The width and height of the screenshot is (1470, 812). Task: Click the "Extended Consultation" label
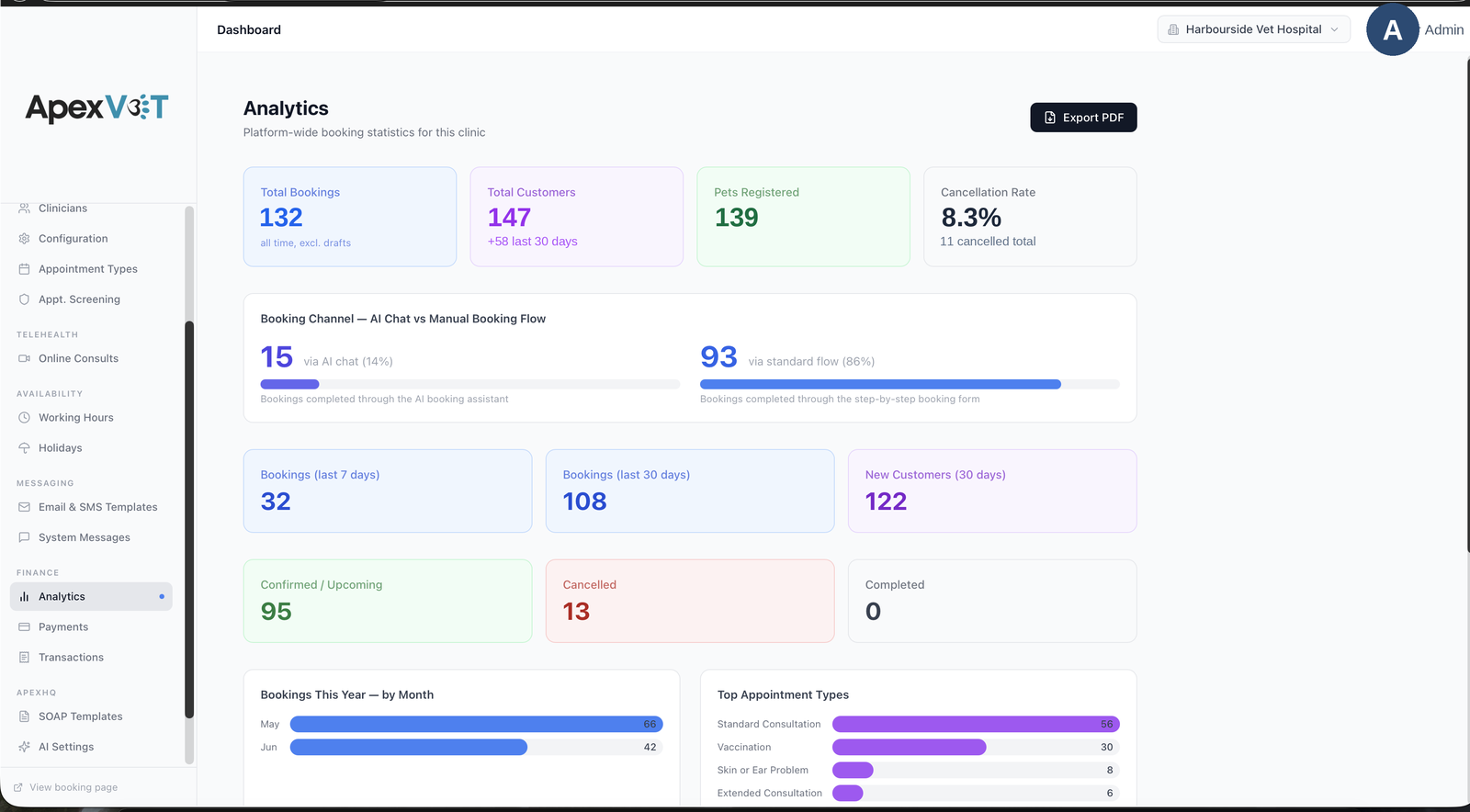[770, 794]
